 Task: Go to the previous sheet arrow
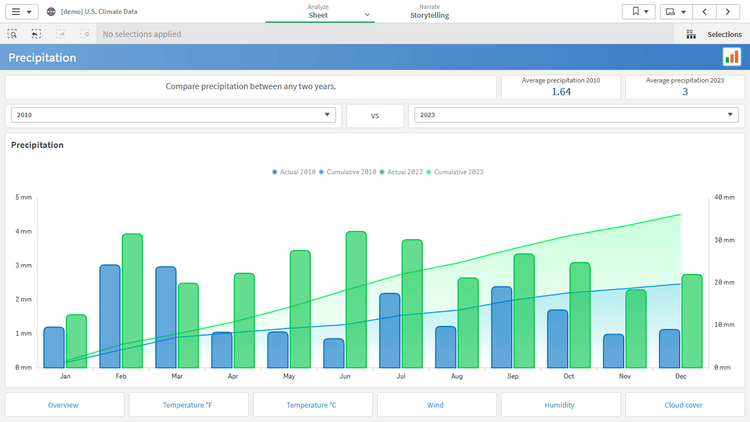click(x=705, y=12)
